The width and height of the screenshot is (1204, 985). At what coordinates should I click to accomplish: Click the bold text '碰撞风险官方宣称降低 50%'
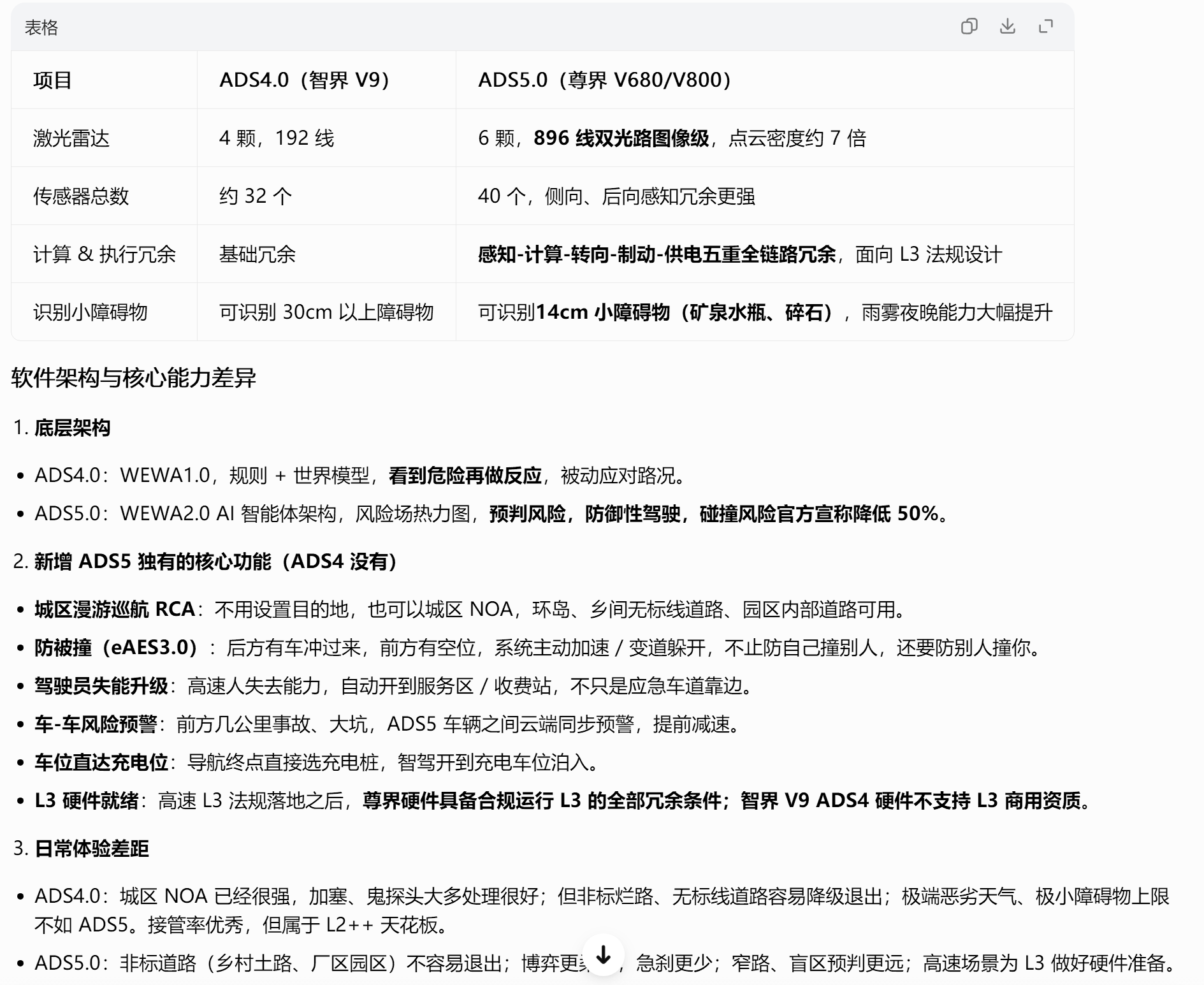[819, 514]
